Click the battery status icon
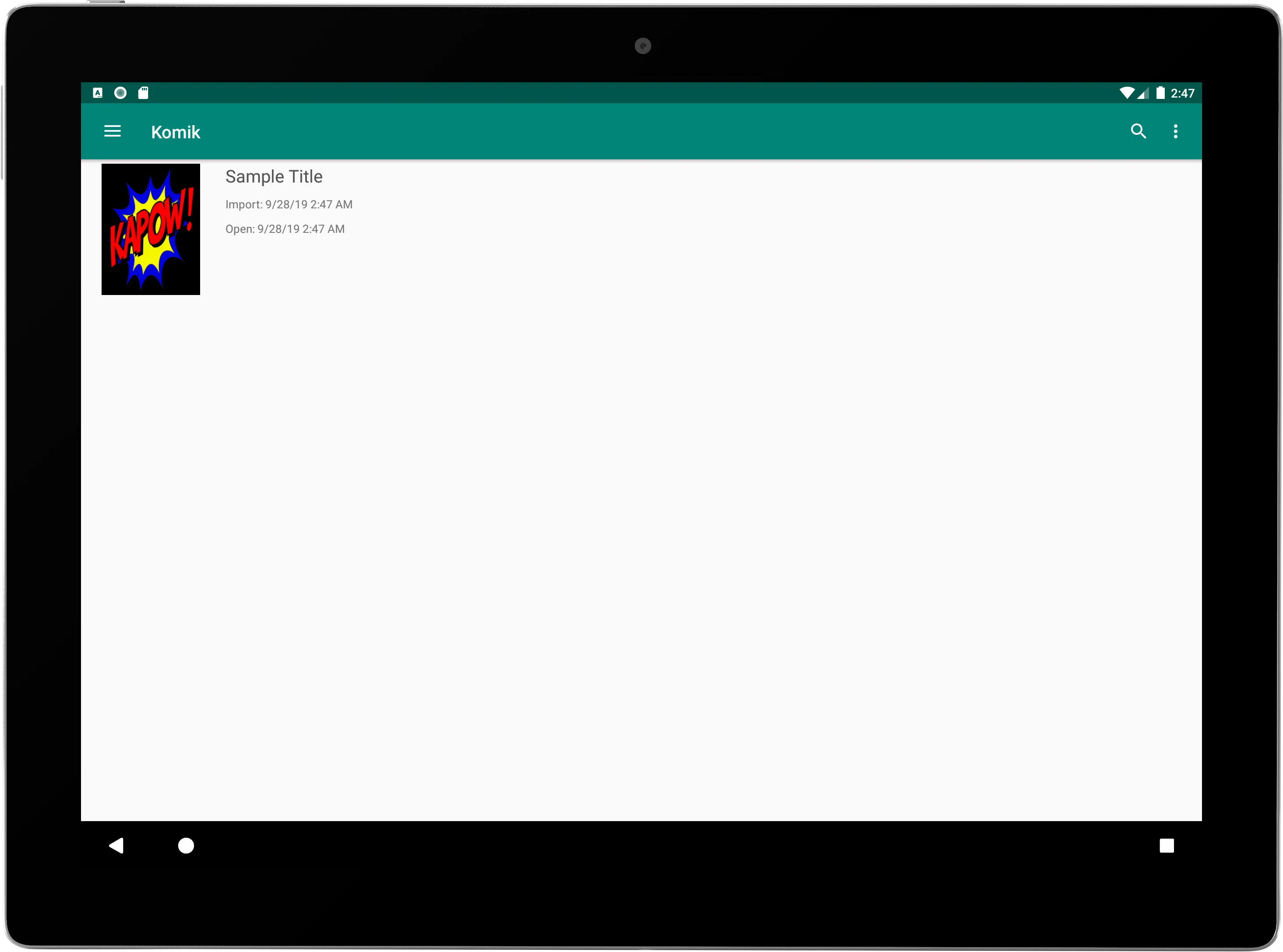The width and height of the screenshot is (1283, 952). [x=1158, y=92]
